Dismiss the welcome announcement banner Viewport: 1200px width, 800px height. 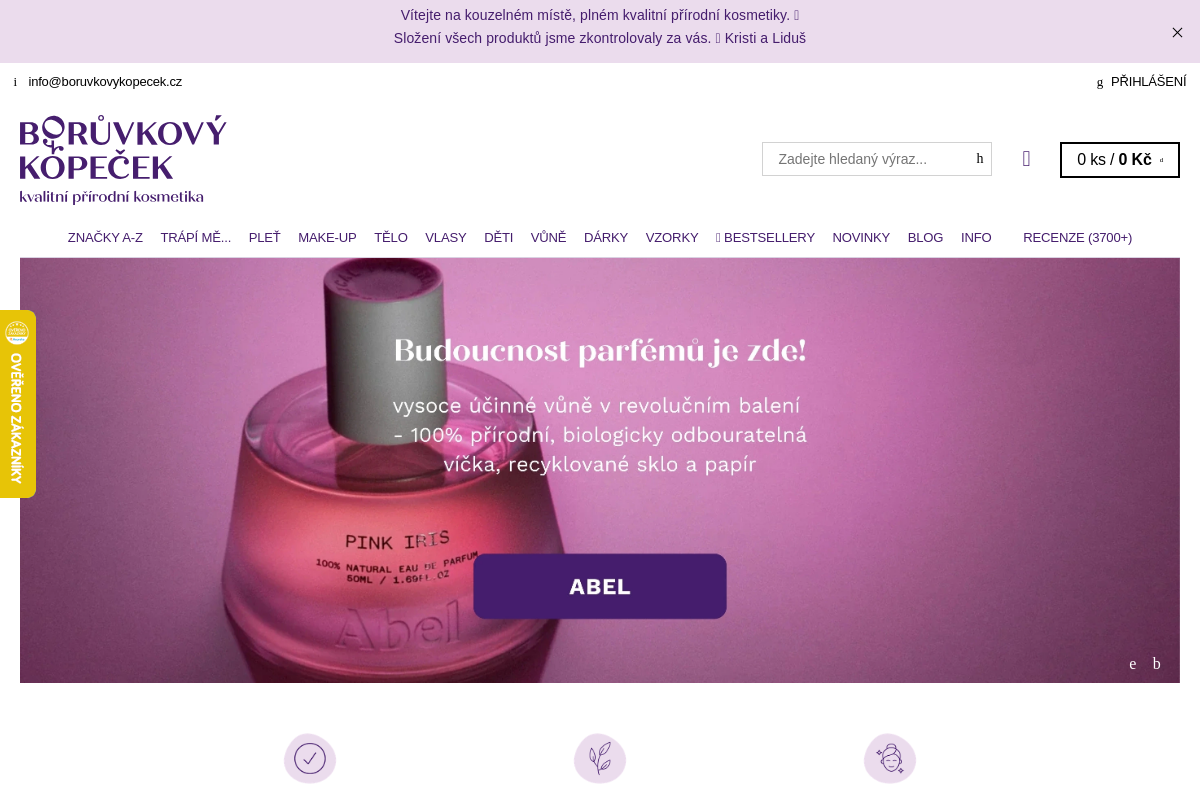click(1177, 32)
